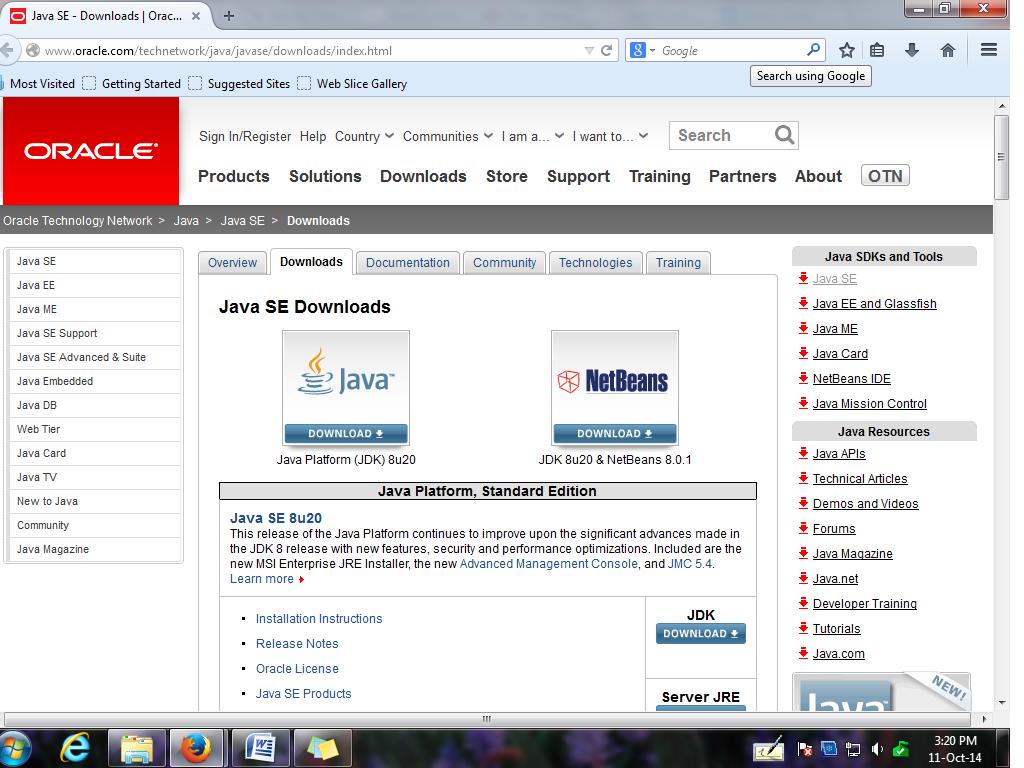Click the volume speaker tray icon
The width and height of the screenshot is (1024, 768).
[x=877, y=749]
